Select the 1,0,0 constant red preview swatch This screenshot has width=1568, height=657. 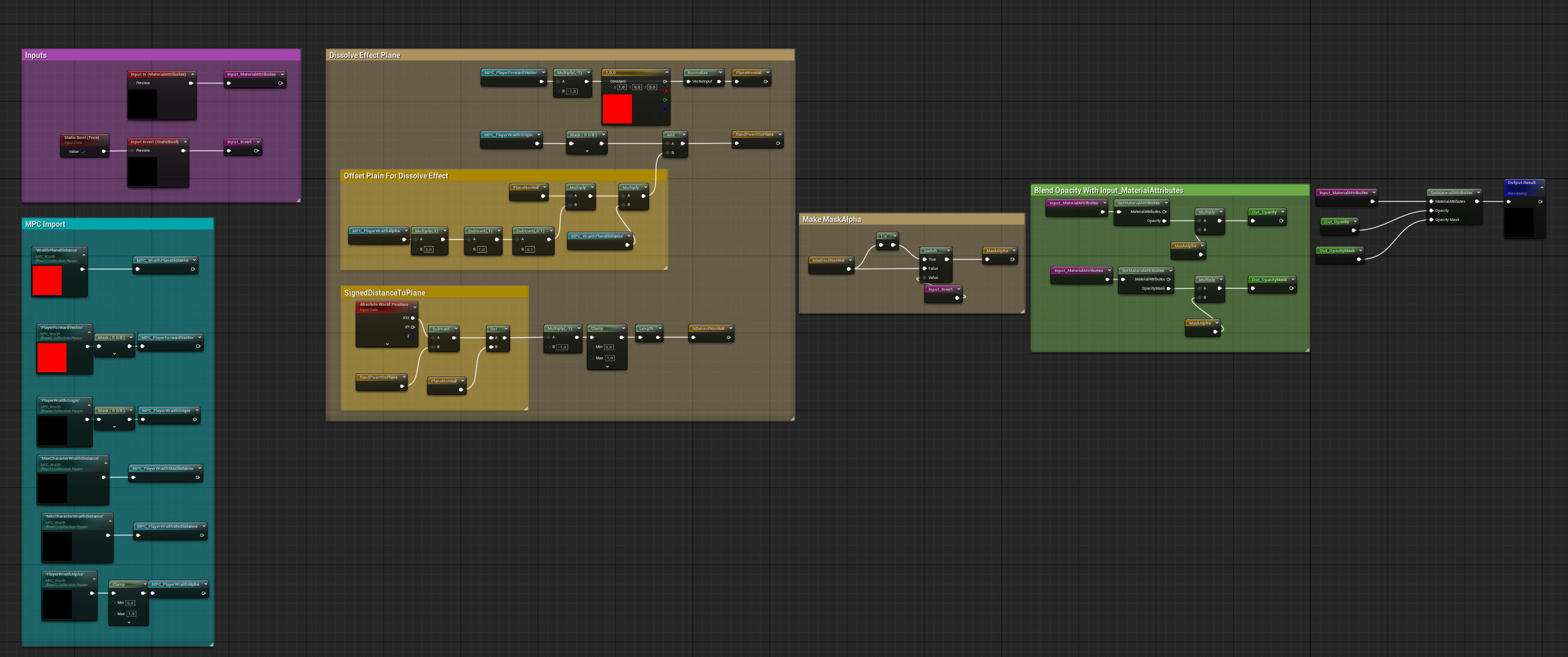point(617,109)
